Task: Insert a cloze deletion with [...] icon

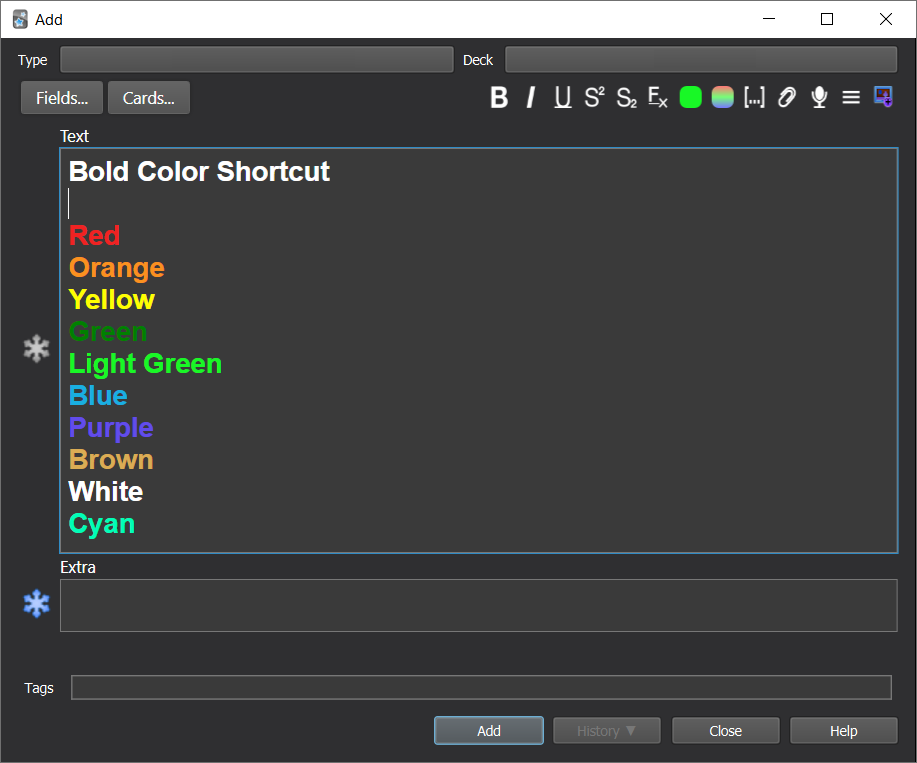Action: pyautogui.click(x=754, y=97)
